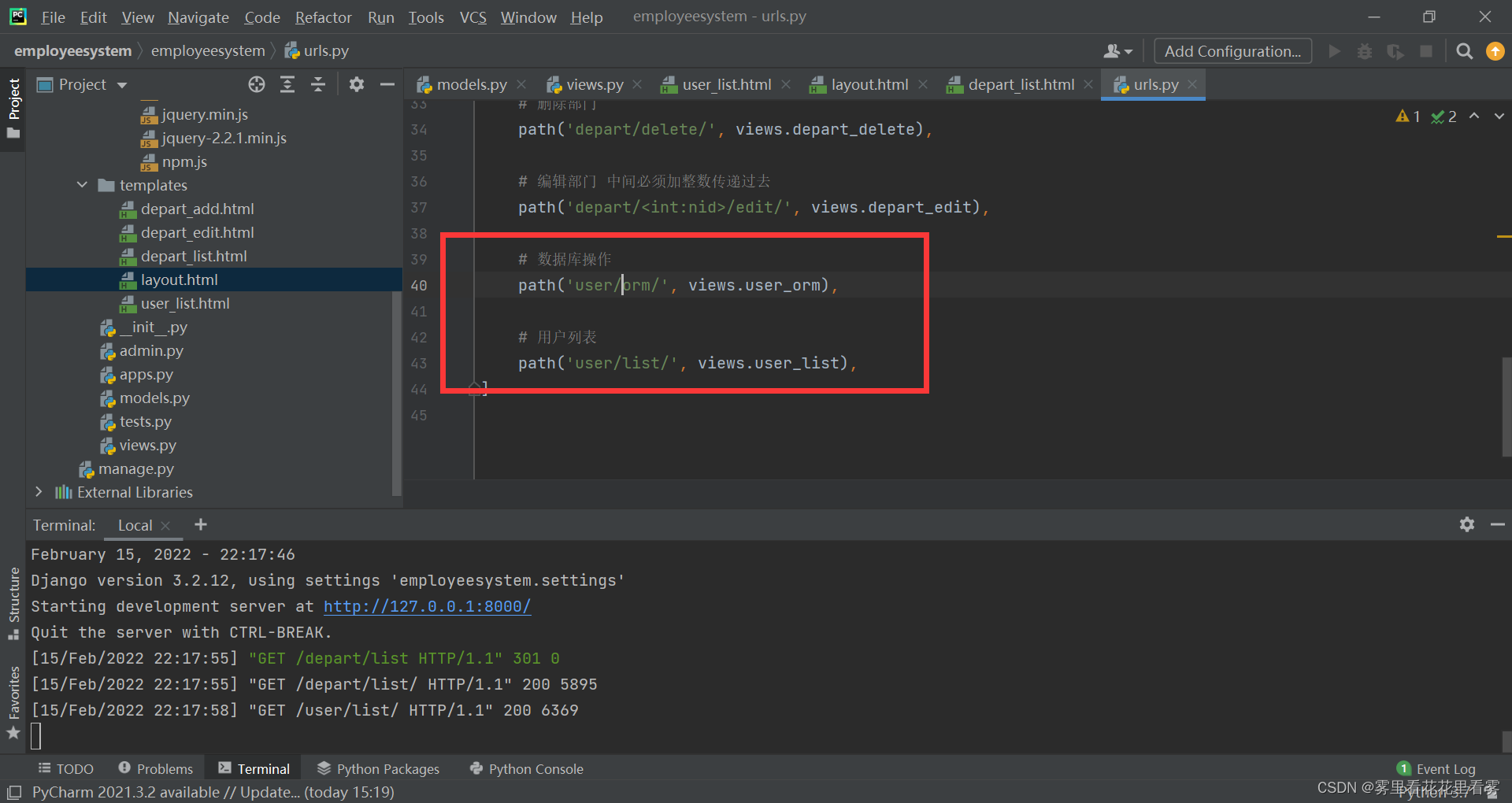Click the warning indicator in editor
Image resolution: width=1512 pixels, height=803 pixels.
pyautogui.click(x=1407, y=117)
